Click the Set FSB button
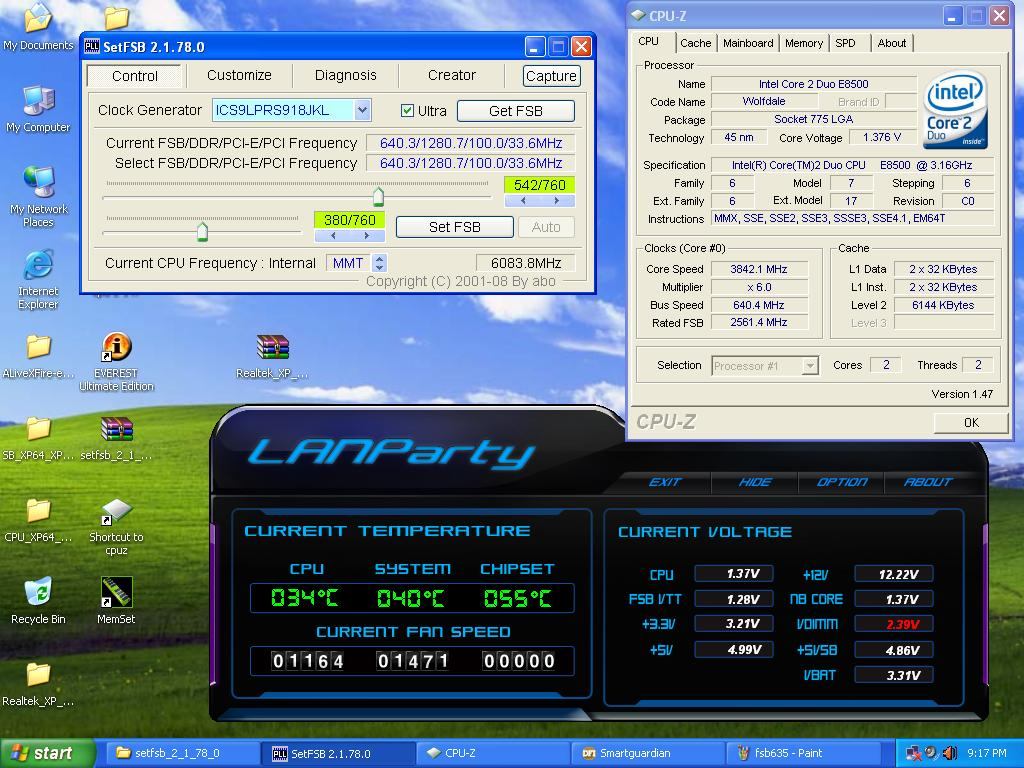 (455, 227)
